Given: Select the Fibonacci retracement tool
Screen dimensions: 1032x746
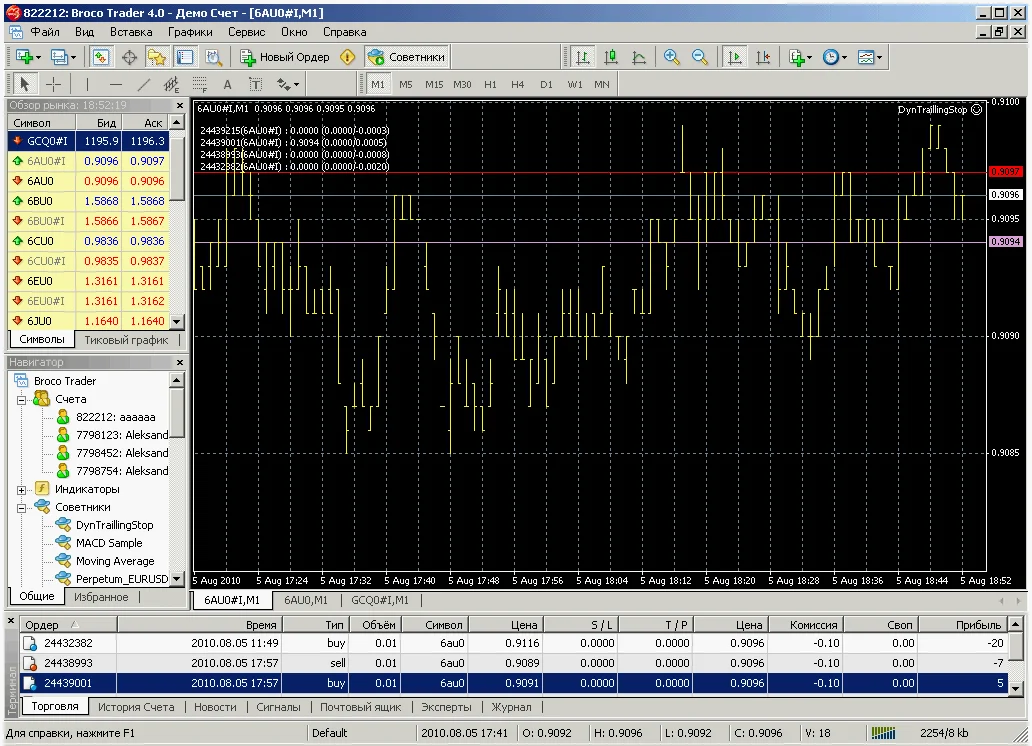Looking at the screenshot, I should (x=198, y=84).
